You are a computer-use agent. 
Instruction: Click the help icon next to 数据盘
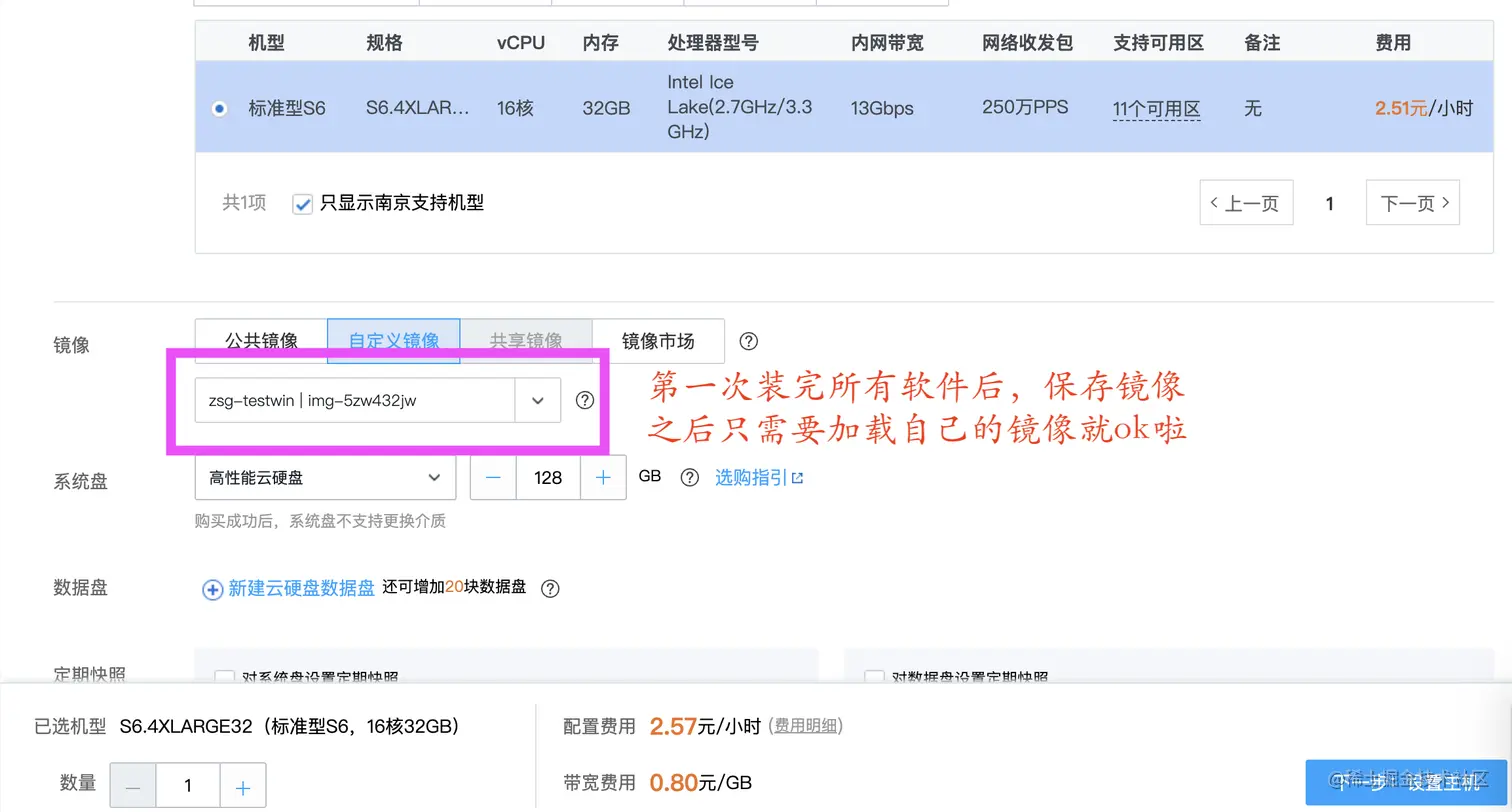(550, 589)
